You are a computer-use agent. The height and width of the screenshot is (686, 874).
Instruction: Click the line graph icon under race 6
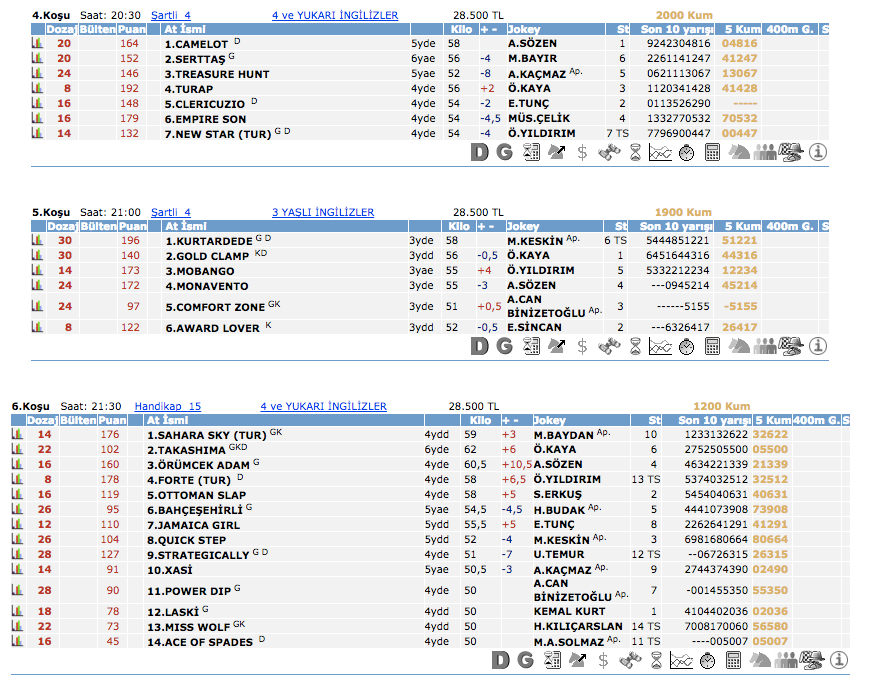[681, 660]
